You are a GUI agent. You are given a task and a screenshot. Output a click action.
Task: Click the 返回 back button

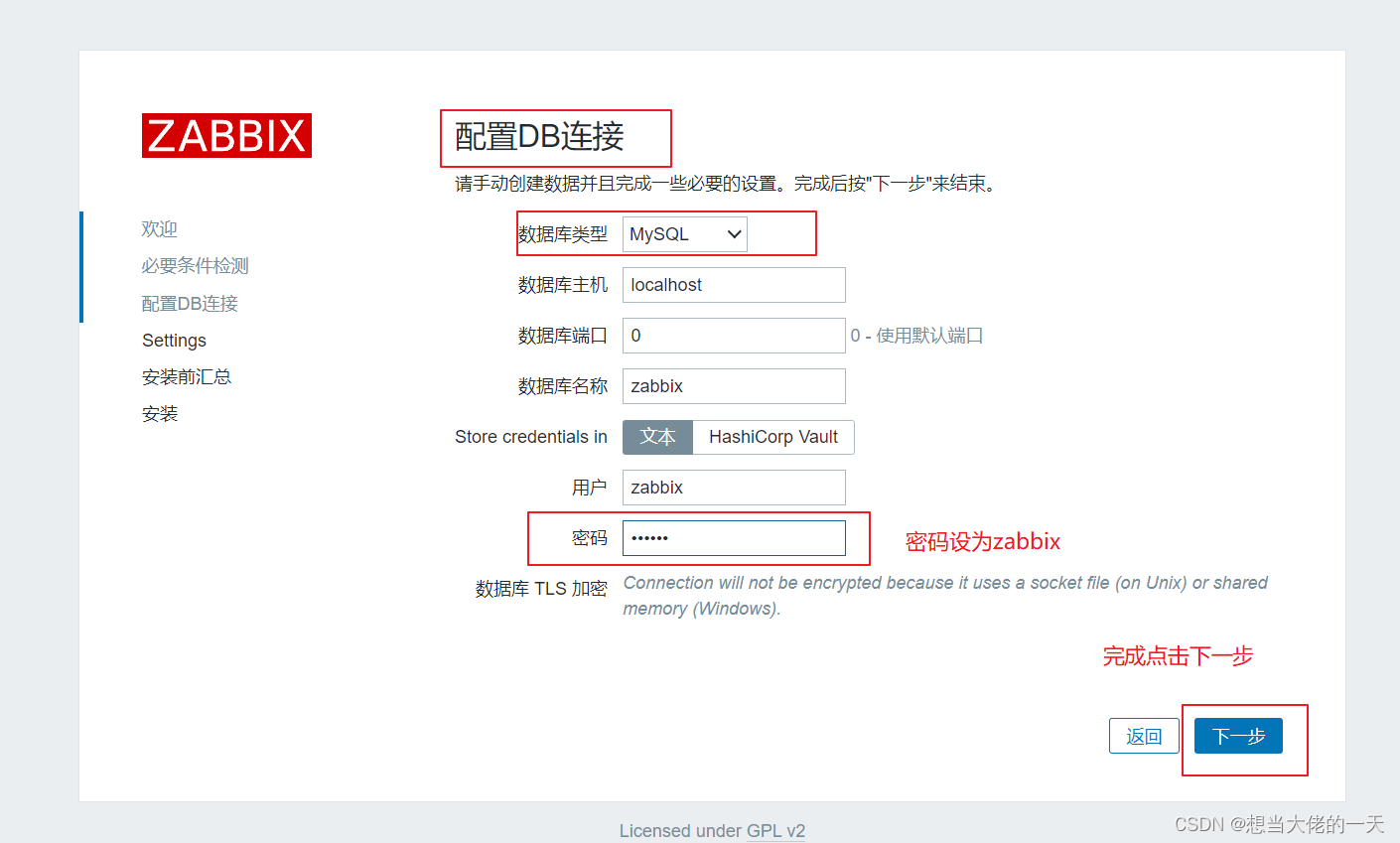(x=1144, y=736)
